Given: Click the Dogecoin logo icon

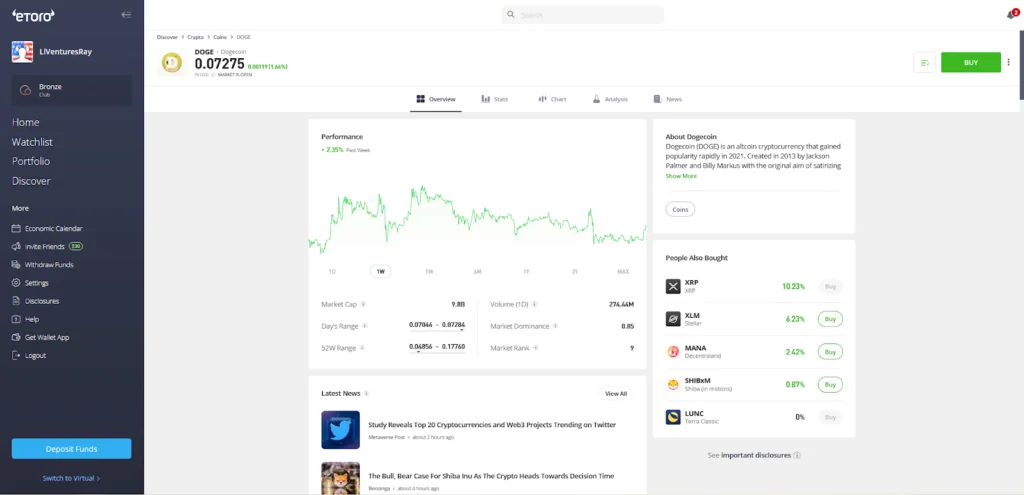Looking at the screenshot, I should (x=172, y=62).
